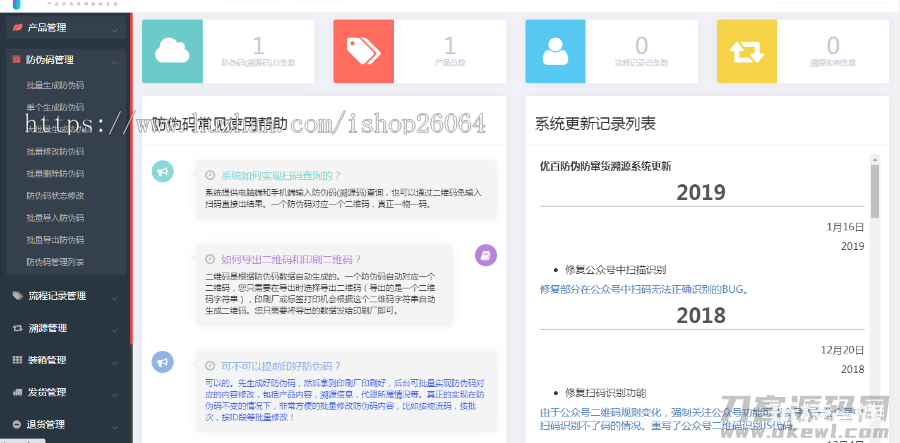Viewport: 900px width, 443px height.
Task: Open the 系统如何实现扫码查询的？ help title
Action: 281,176
